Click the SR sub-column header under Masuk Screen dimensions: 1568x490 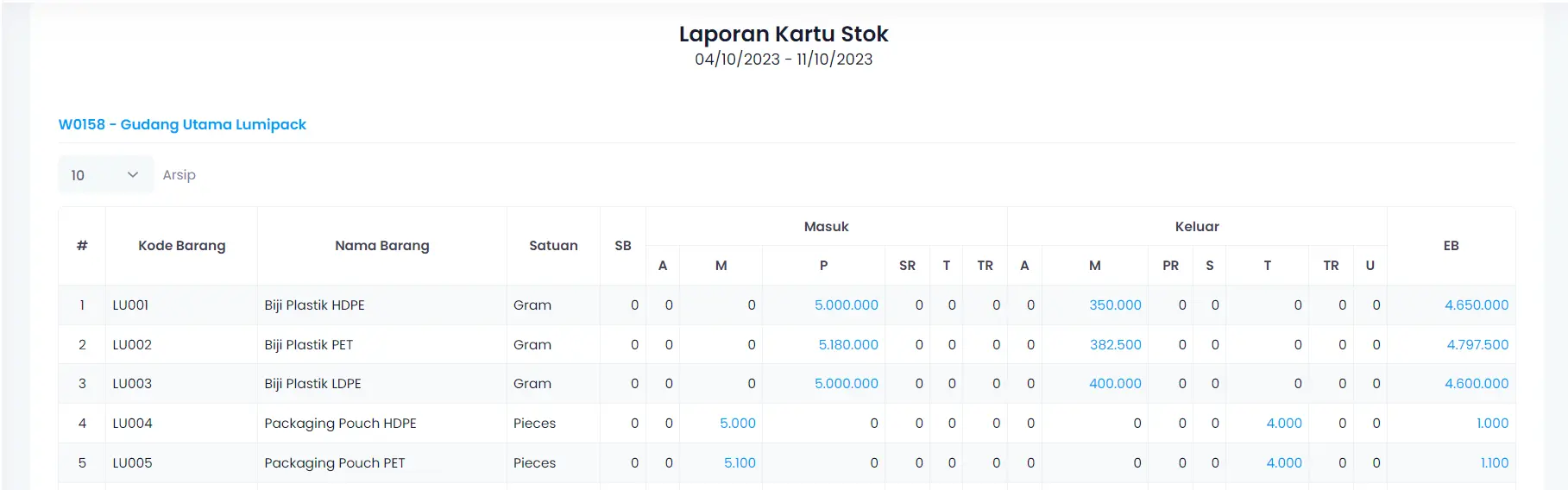pyautogui.click(x=907, y=266)
